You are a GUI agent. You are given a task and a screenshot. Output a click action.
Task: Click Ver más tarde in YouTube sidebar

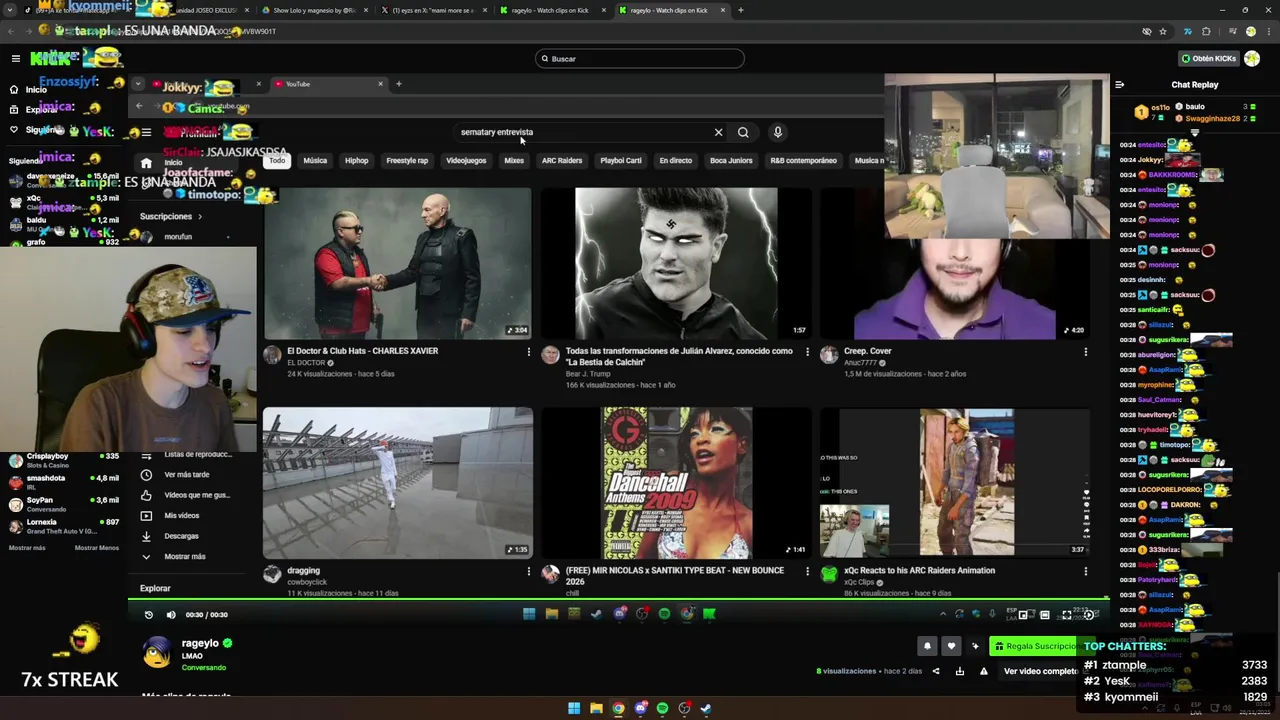click(x=186, y=475)
